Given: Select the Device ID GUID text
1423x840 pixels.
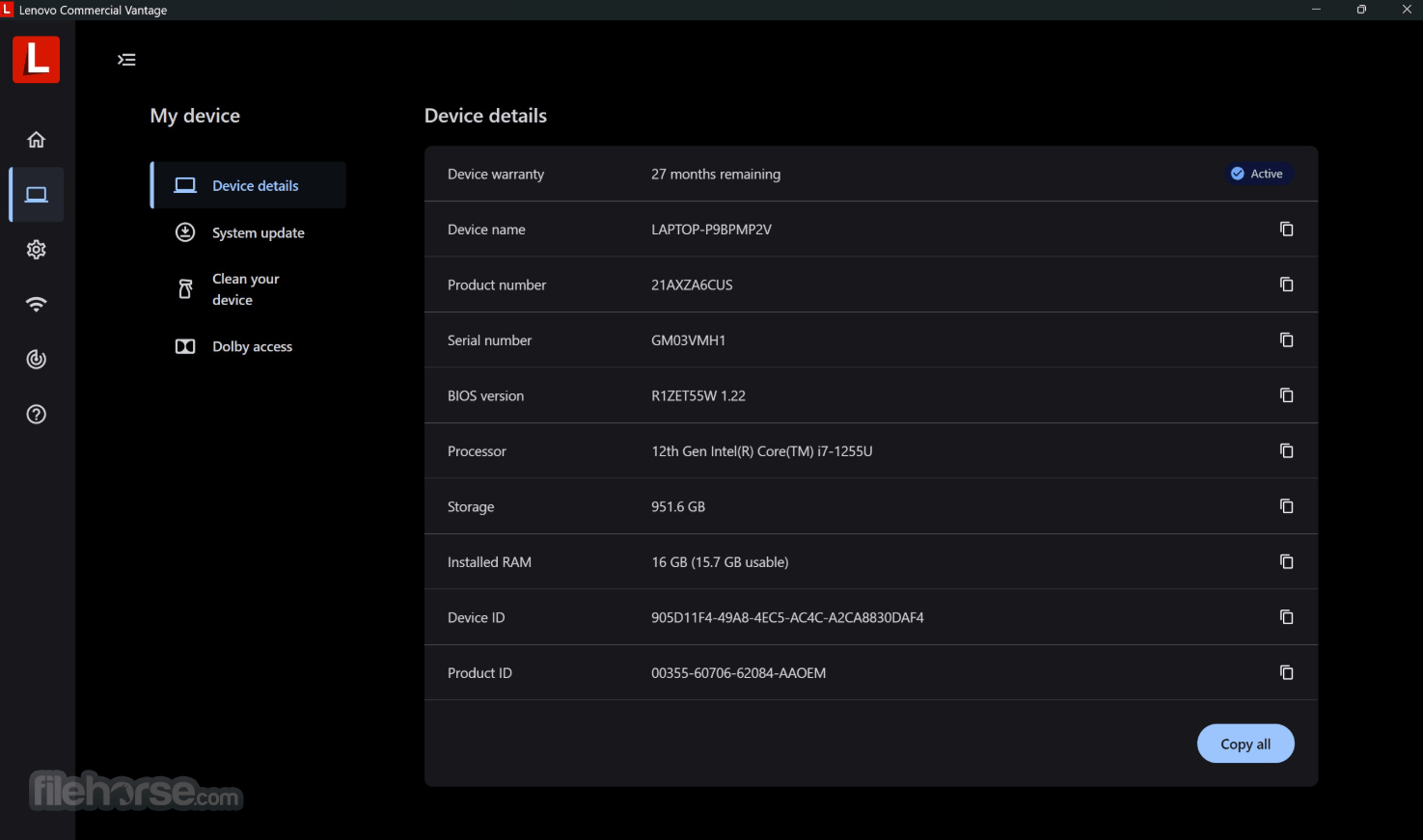Looking at the screenshot, I should tap(787, 618).
